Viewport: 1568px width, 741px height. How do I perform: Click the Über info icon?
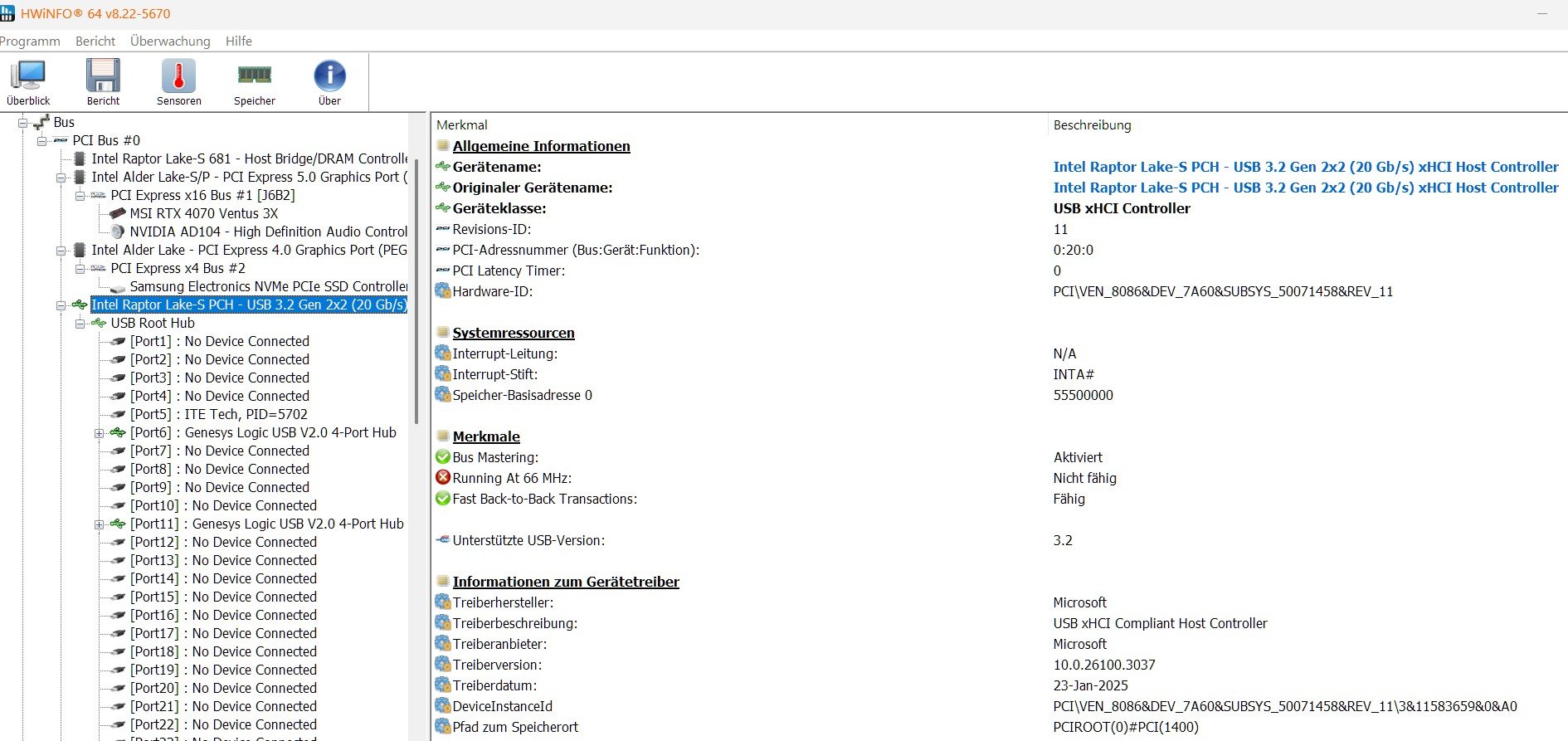click(x=329, y=76)
